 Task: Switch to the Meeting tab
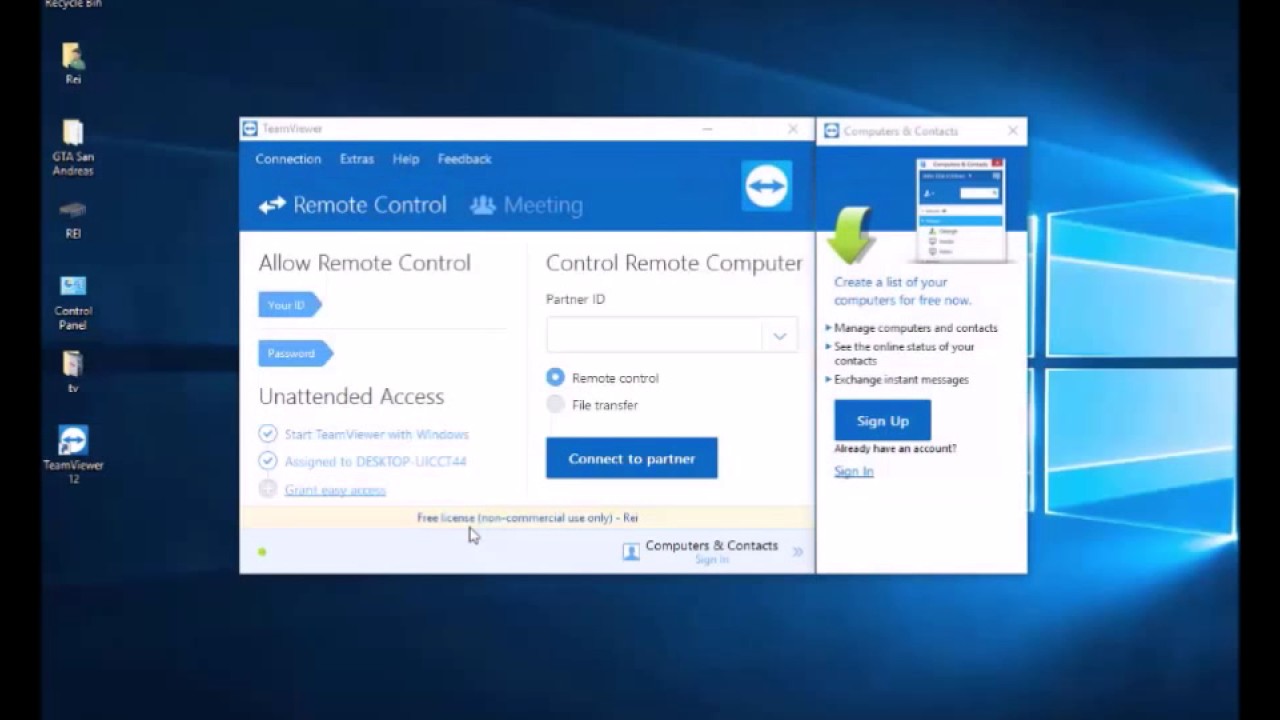527,205
